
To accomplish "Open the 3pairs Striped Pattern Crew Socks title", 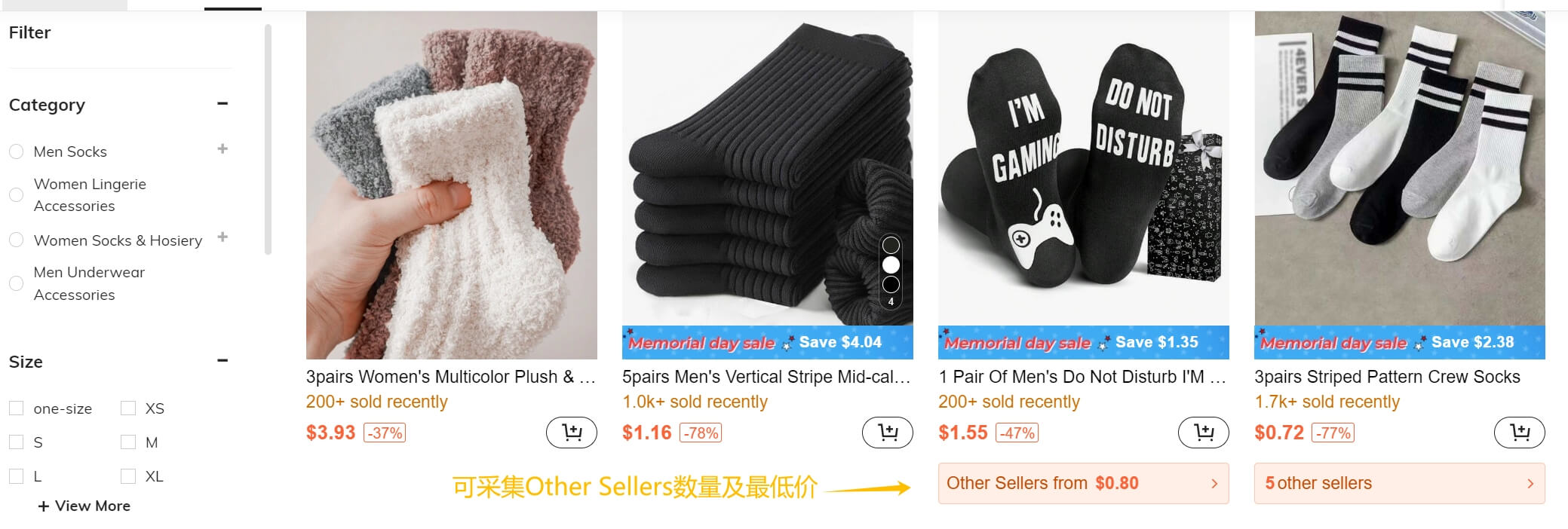I will click(x=1387, y=377).
